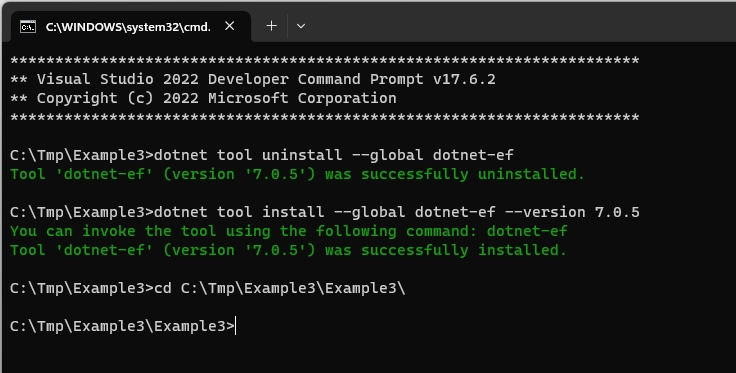Click the cd C:\Tmp\Example3\Example3\ command line
This screenshot has height=373, width=736.
click(207, 288)
